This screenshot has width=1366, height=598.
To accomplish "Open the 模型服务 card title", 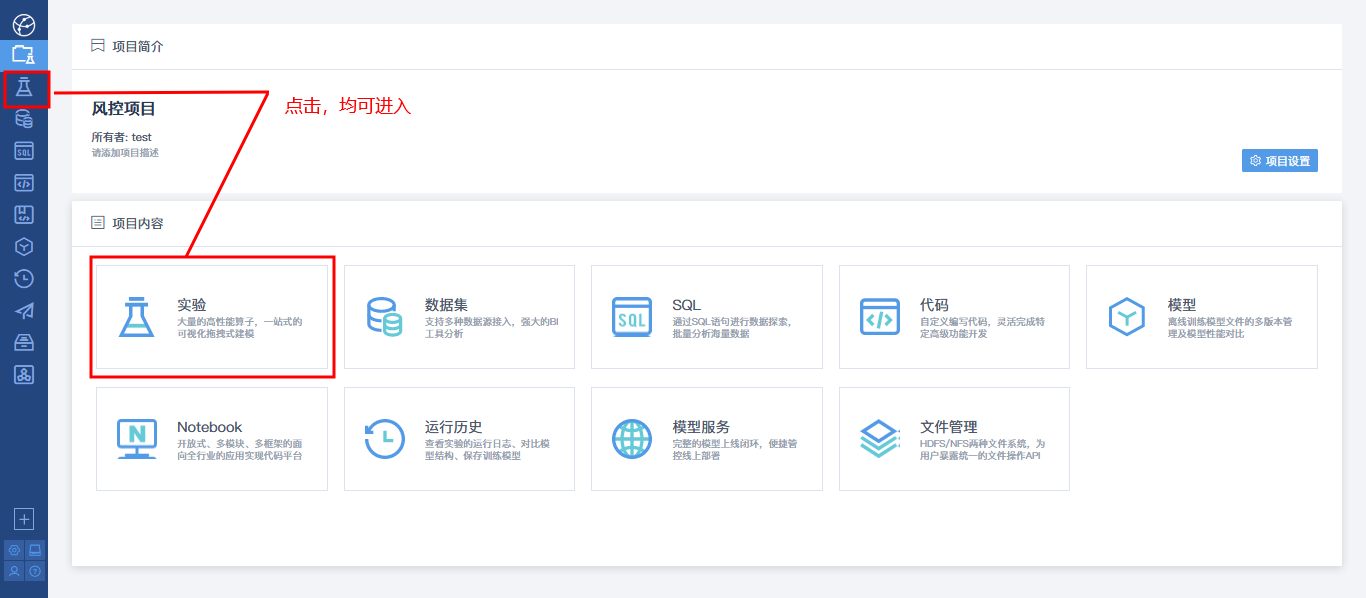I will point(702,427).
